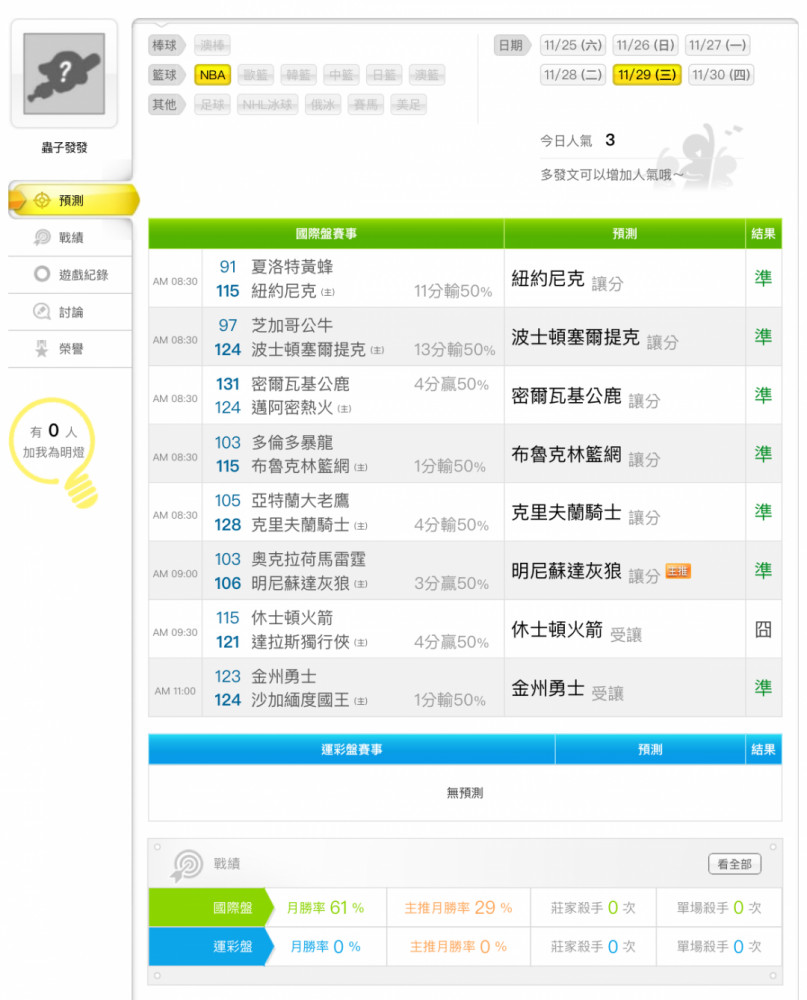Click the 13分輸50% spread text
Viewport: 807px width, 1000px height.
tap(455, 349)
